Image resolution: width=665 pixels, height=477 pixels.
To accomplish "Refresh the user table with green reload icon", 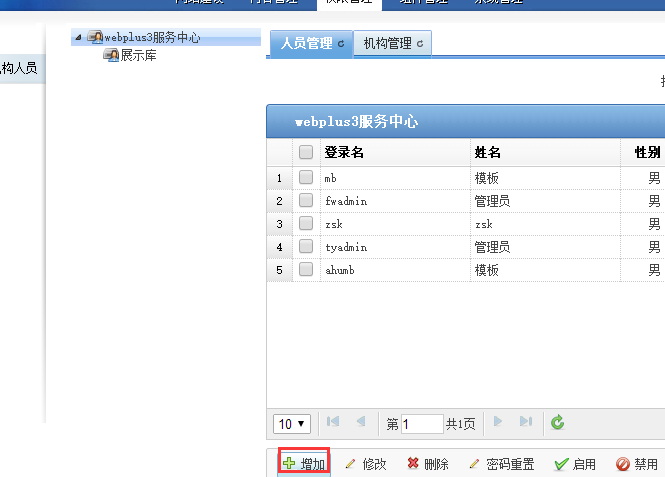I will pos(558,423).
